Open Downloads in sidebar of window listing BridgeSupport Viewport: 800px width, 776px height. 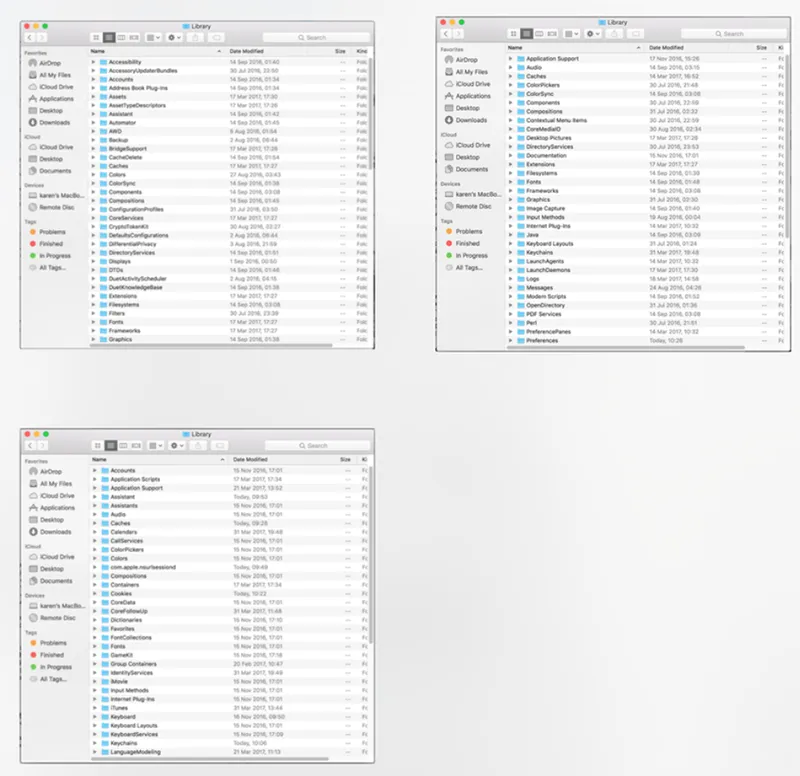(54, 123)
